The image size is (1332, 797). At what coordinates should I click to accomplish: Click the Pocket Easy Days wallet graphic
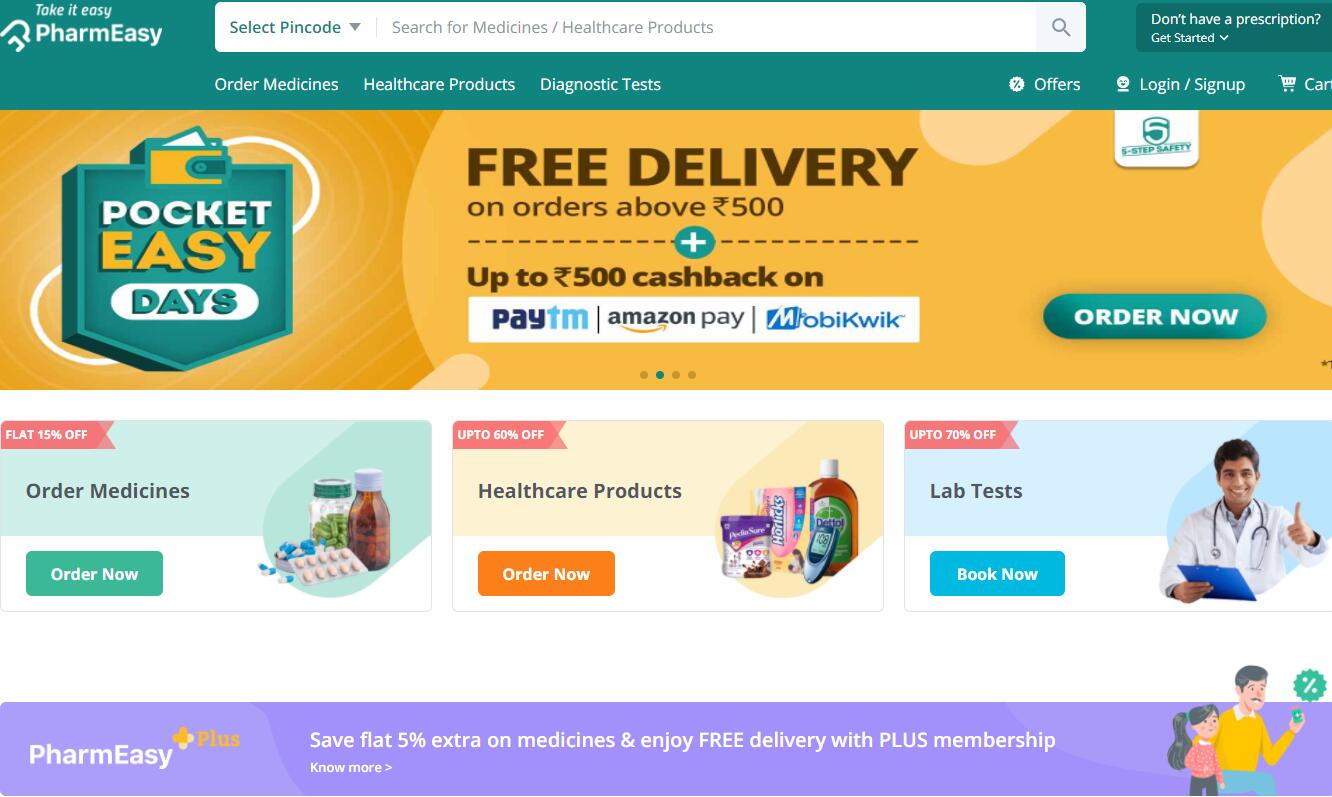click(187, 157)
